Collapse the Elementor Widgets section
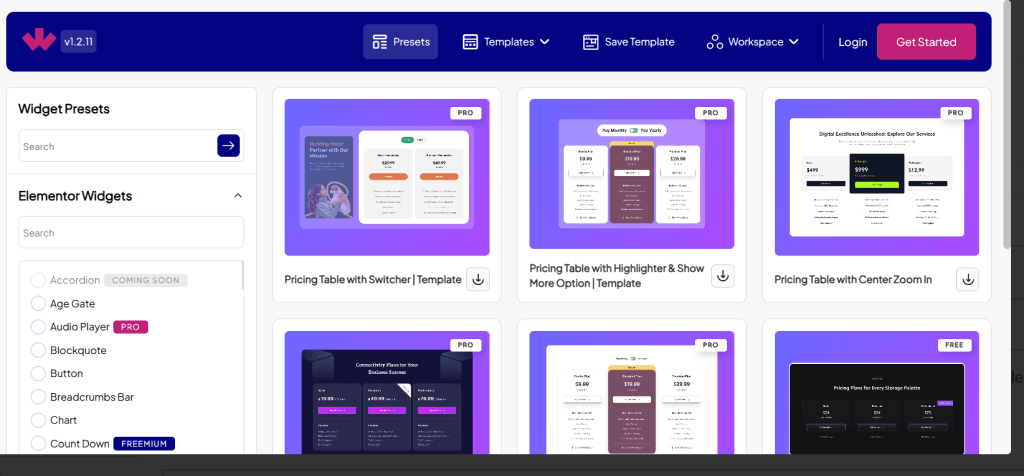 point(238,196)
